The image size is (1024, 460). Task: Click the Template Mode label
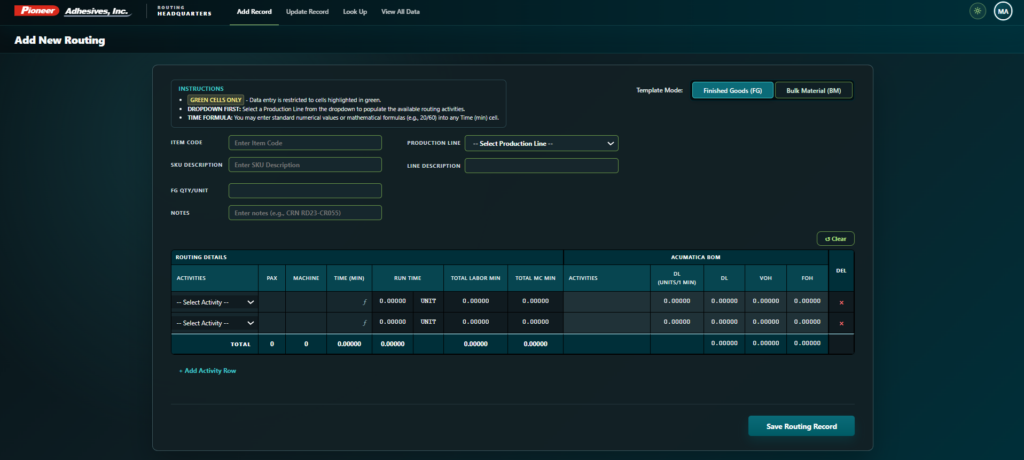[x=660, y=90]
